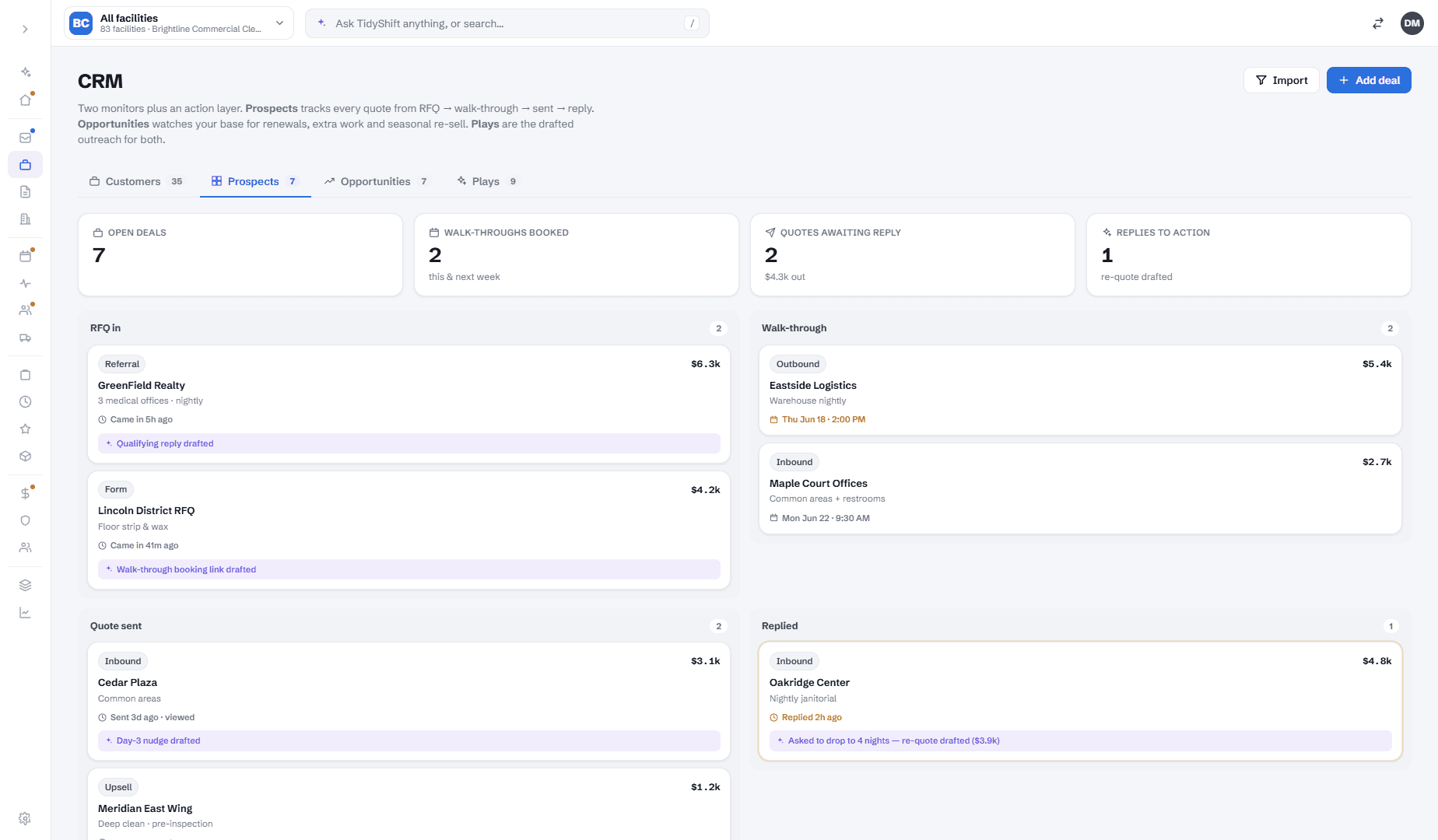Open the delivery truck icon in sidebar

tap(25, 338)
